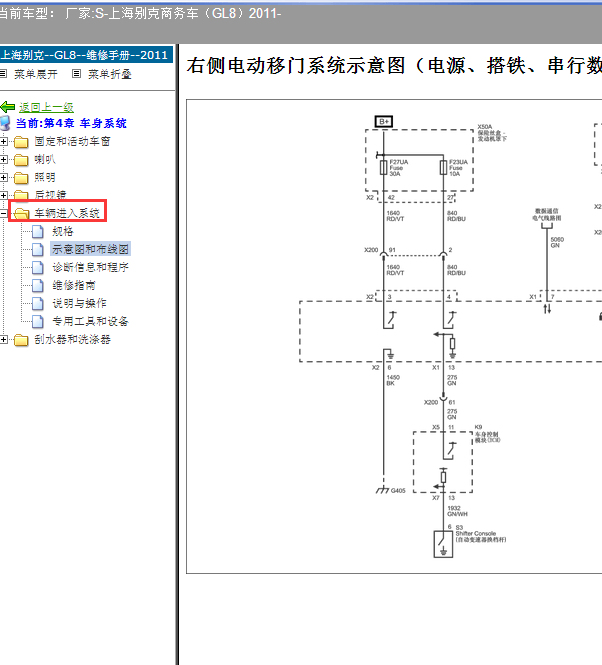Collapse the 车辆进入系统 folder node
Screen dimensions: 602x665
(3, 213)
